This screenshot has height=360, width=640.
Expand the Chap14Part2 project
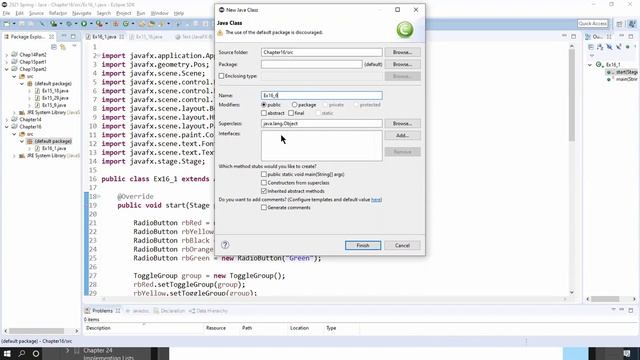pyautogui.click(x=7, y=55)
